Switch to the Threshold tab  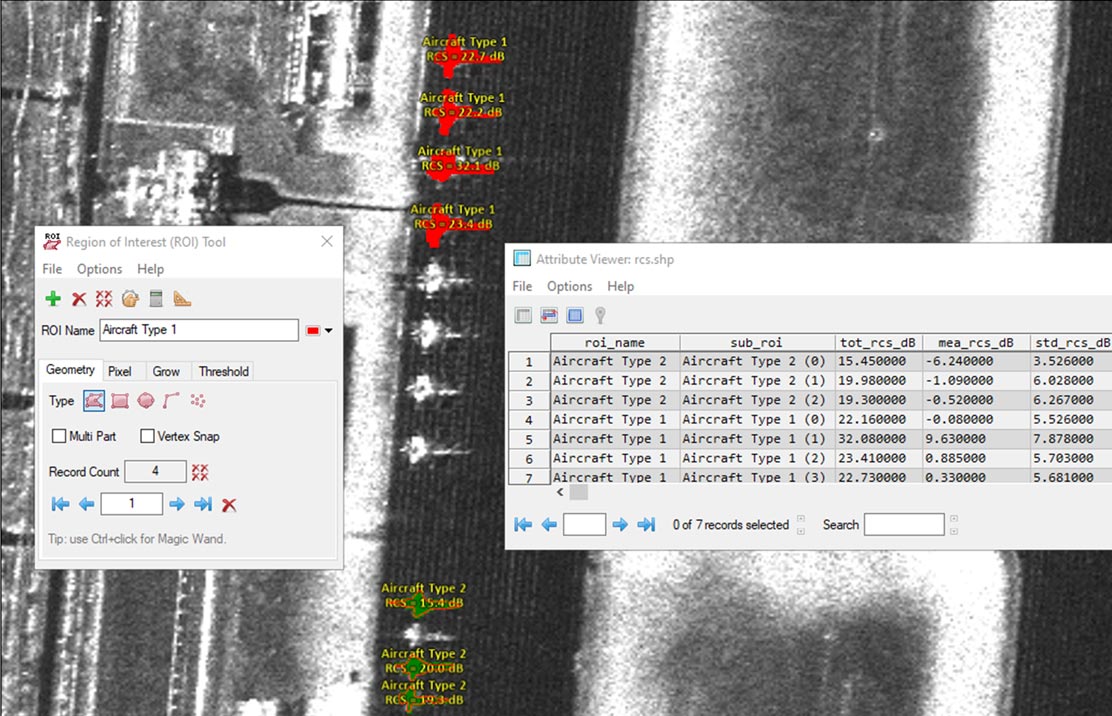pos(223,371)
